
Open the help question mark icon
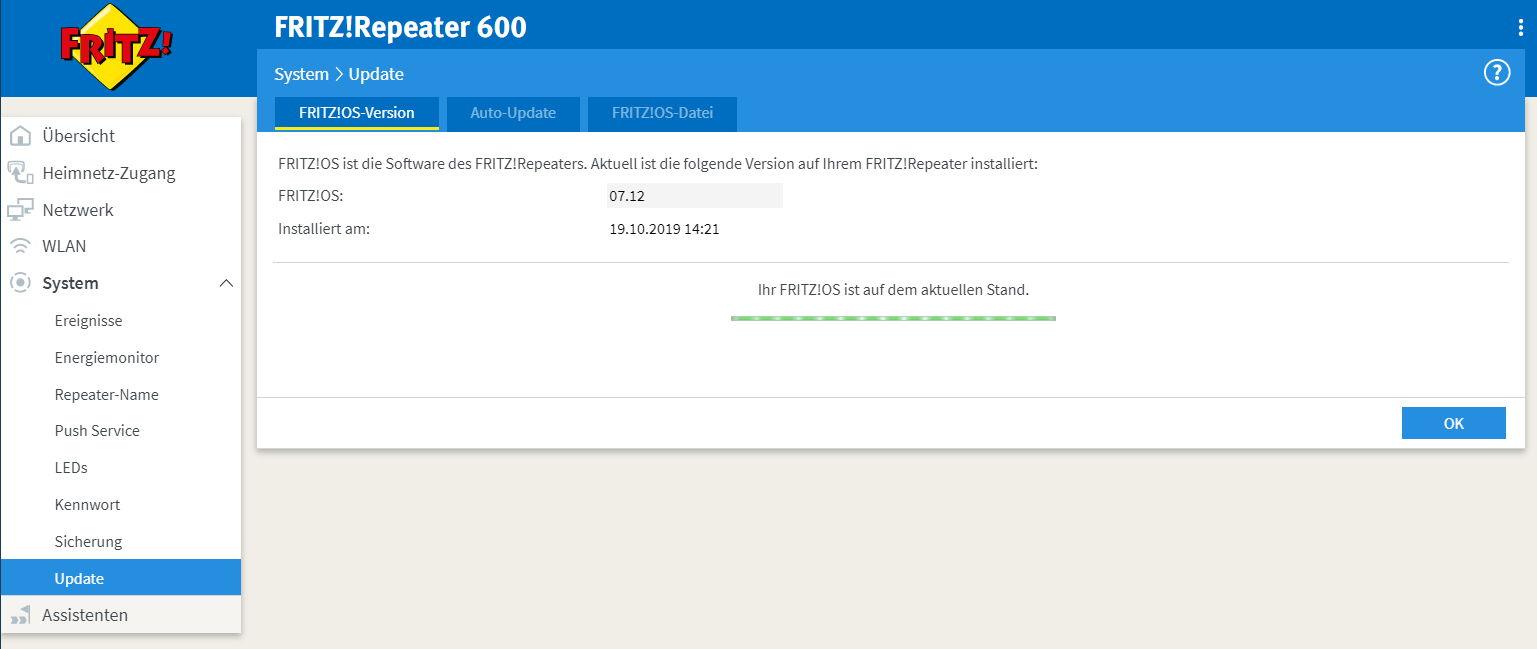click(x=1496, y=73)
